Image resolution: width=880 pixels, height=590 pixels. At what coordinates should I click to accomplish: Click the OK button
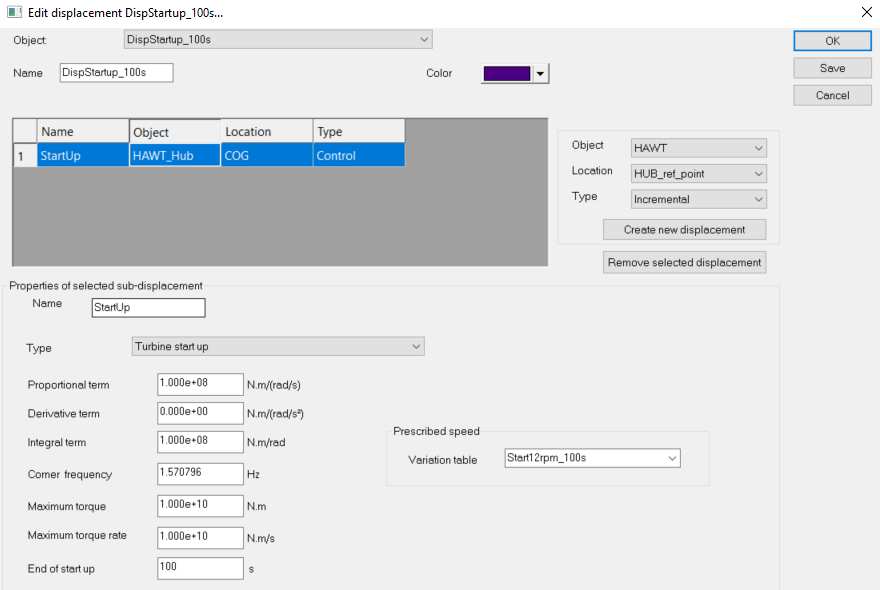[832, 41]
